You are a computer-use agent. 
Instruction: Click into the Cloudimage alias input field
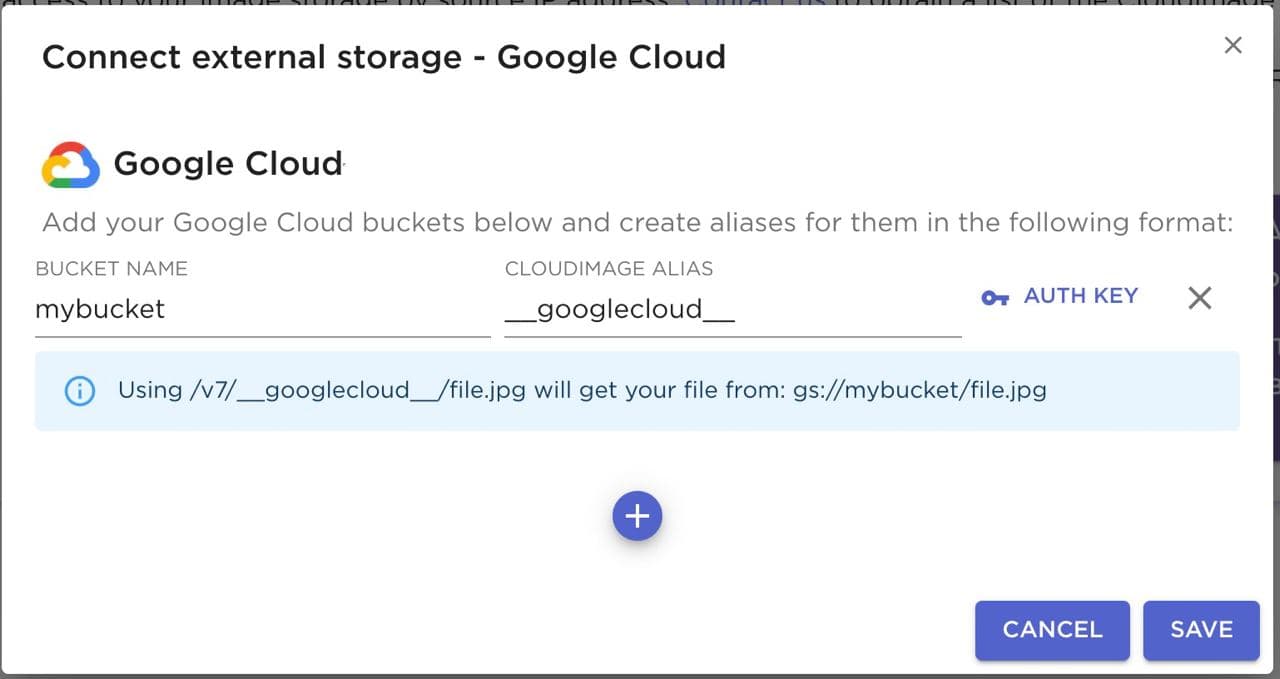tap(732, 310)
